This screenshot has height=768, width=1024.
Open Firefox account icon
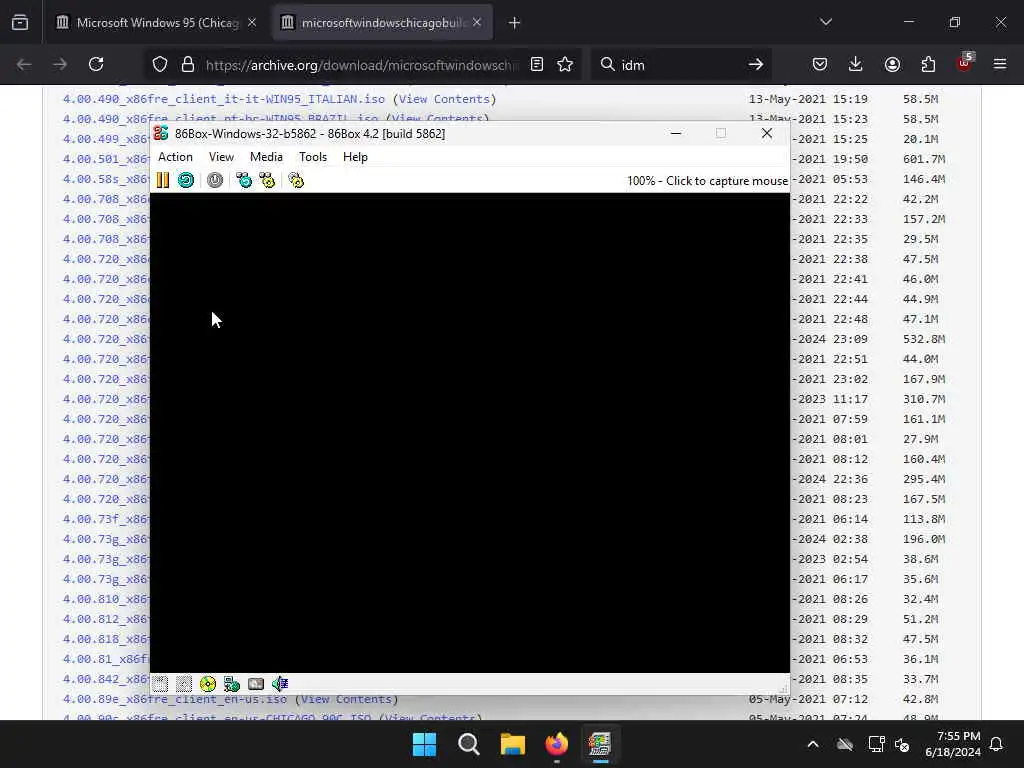(x=892, y=64)
